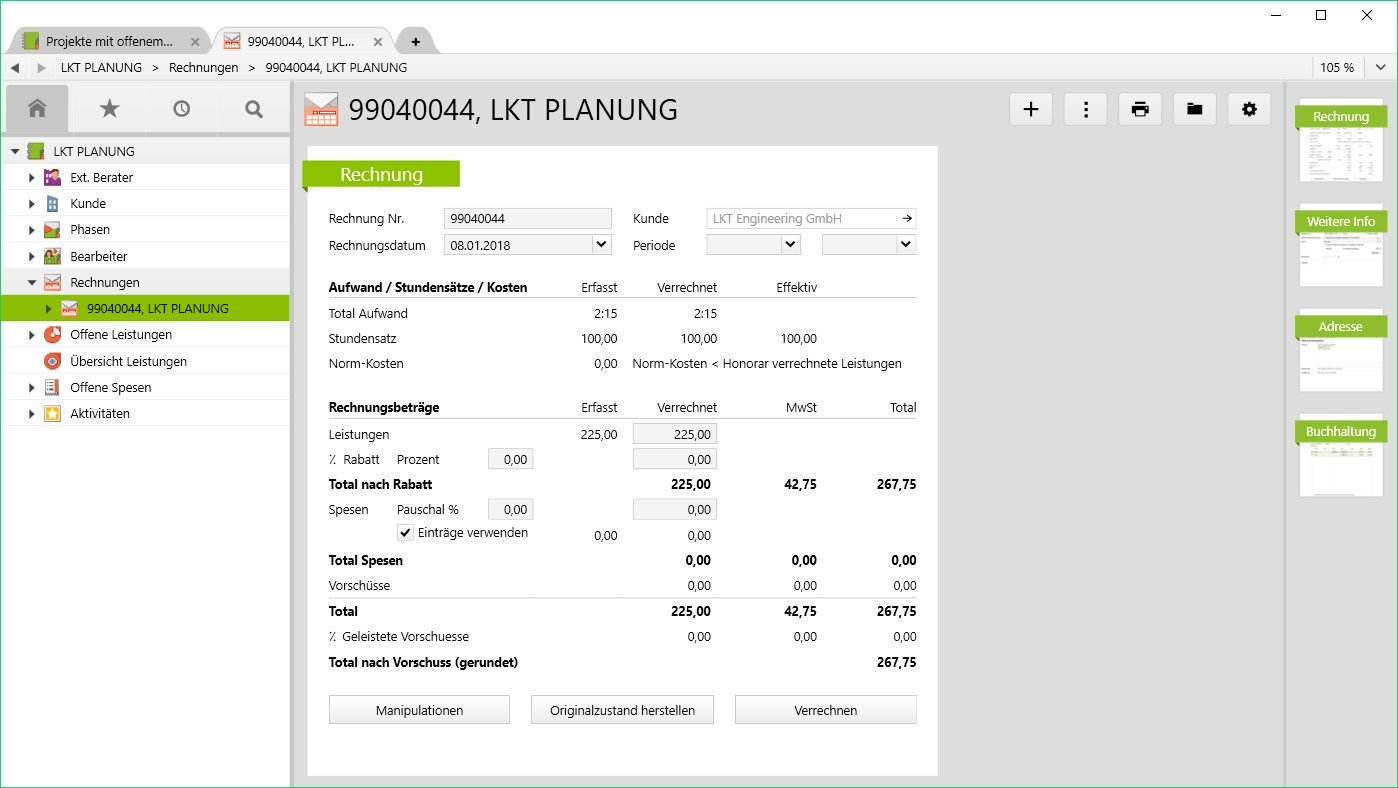The width and height of the screenshot is (1398, 788).
Task: Uncheck the Einträge verwenden checkbox
Action: [x=405, y=533]
